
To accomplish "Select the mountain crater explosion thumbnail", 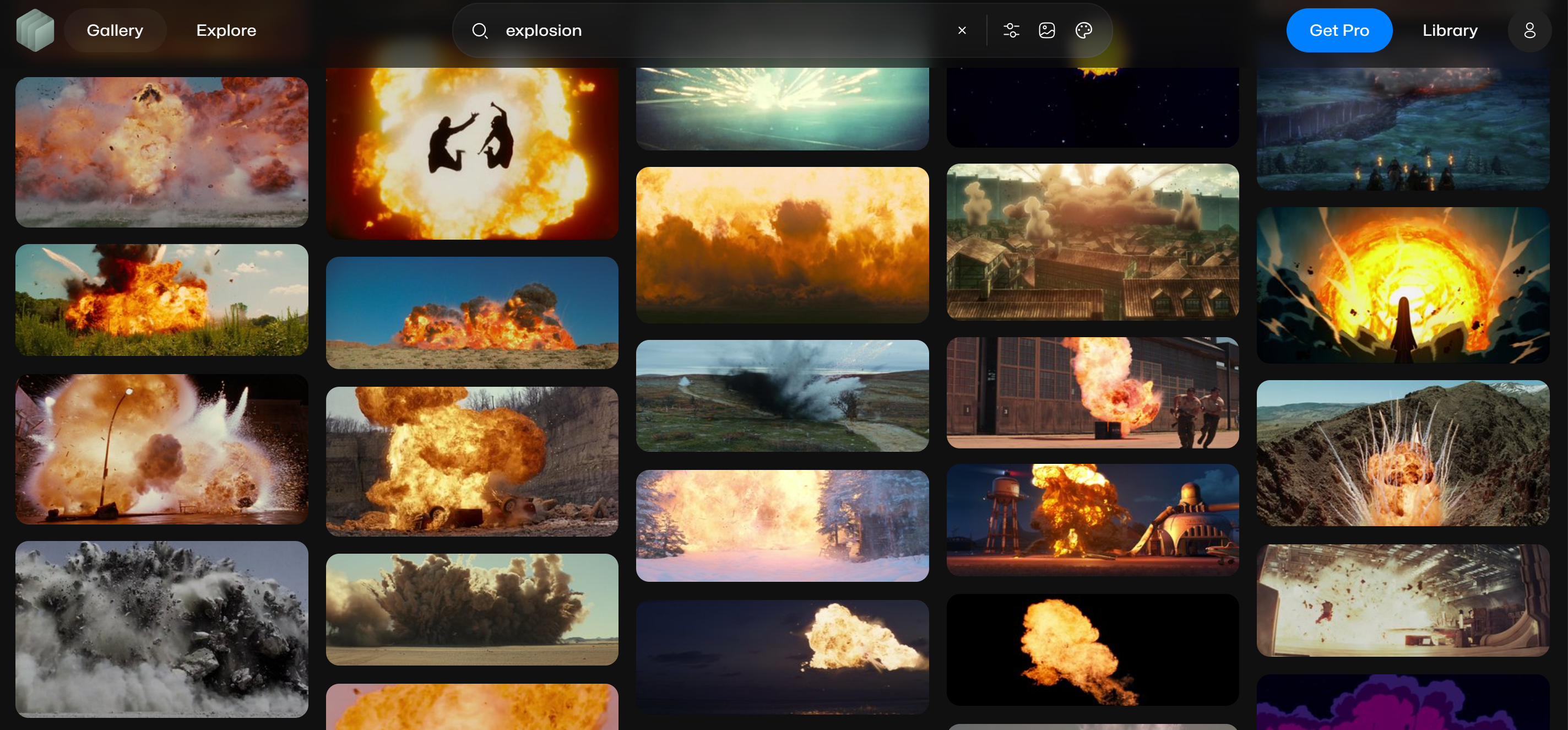I will click(x=1403, y=453).
